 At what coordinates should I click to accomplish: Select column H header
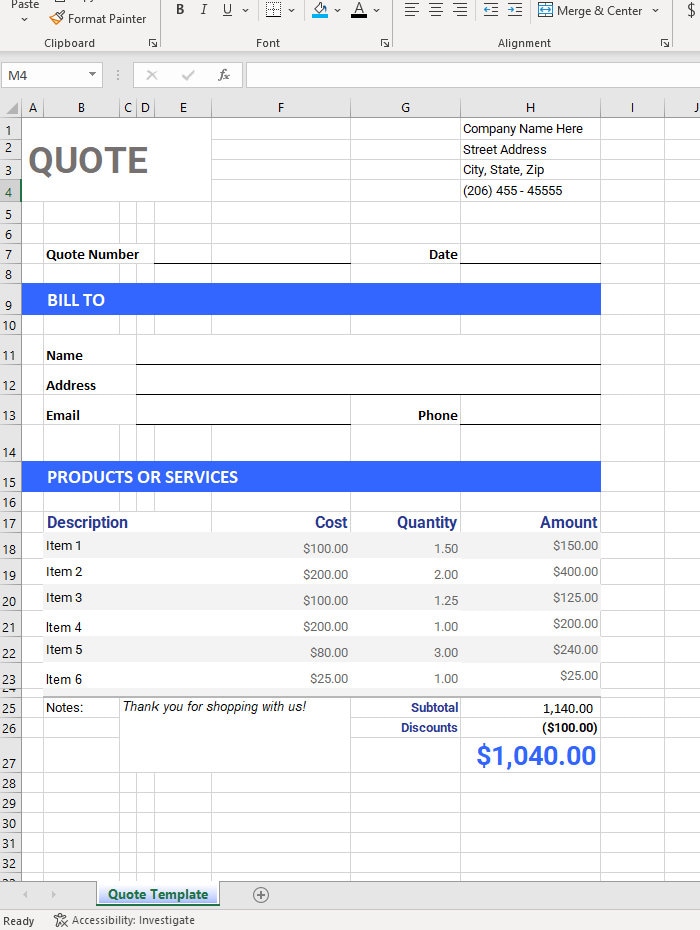pos(530,107)
